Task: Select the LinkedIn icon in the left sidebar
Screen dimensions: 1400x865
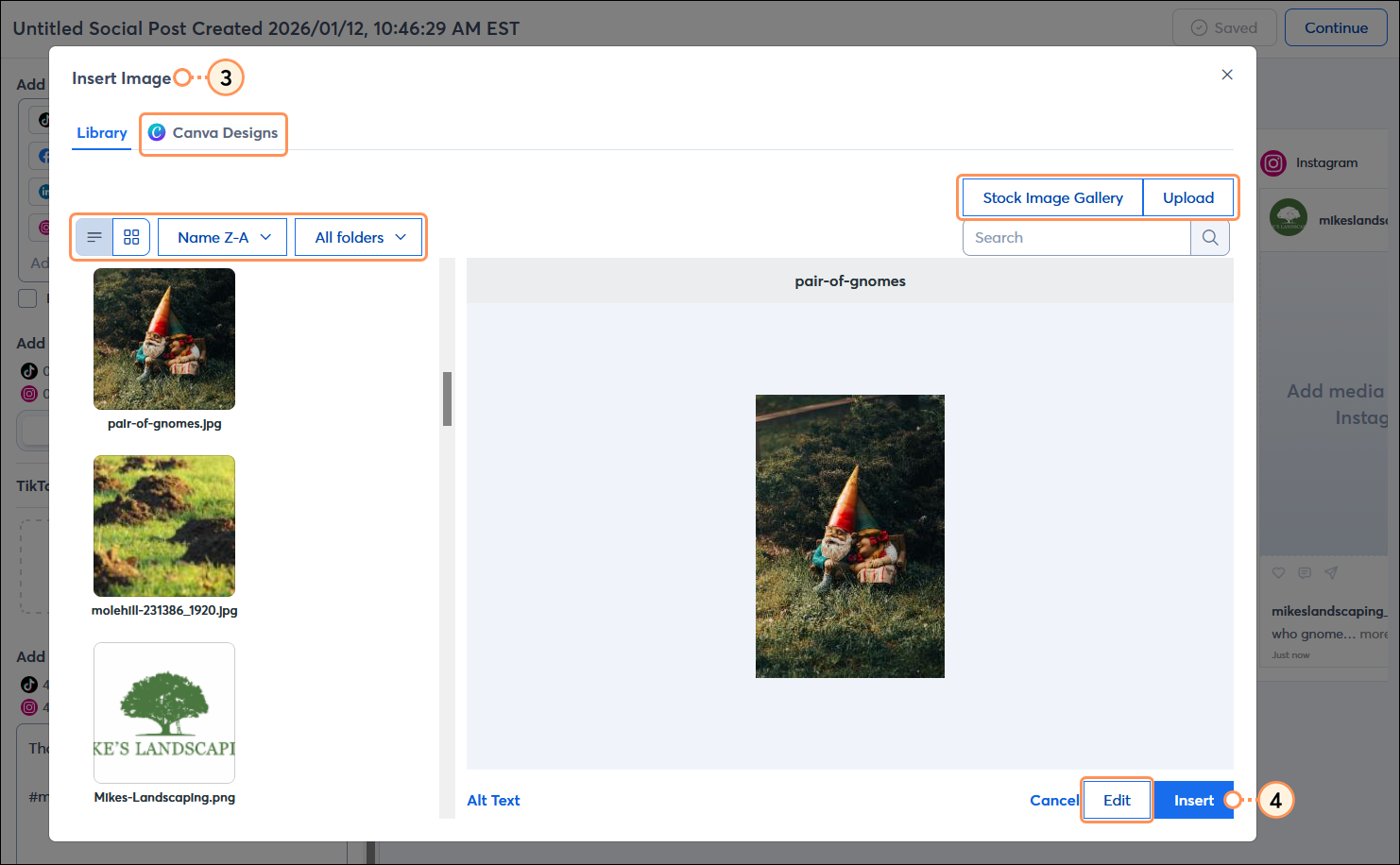Action: tap(44, 191)
